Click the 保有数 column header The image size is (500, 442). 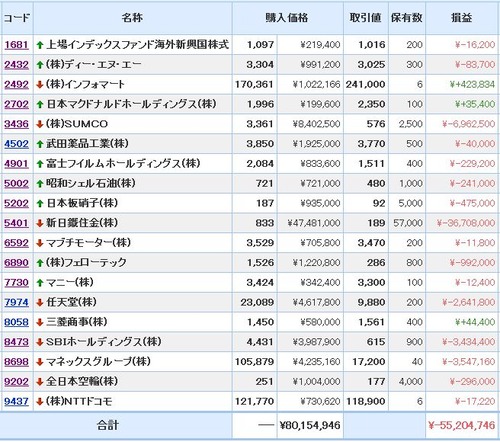[407, 18]
